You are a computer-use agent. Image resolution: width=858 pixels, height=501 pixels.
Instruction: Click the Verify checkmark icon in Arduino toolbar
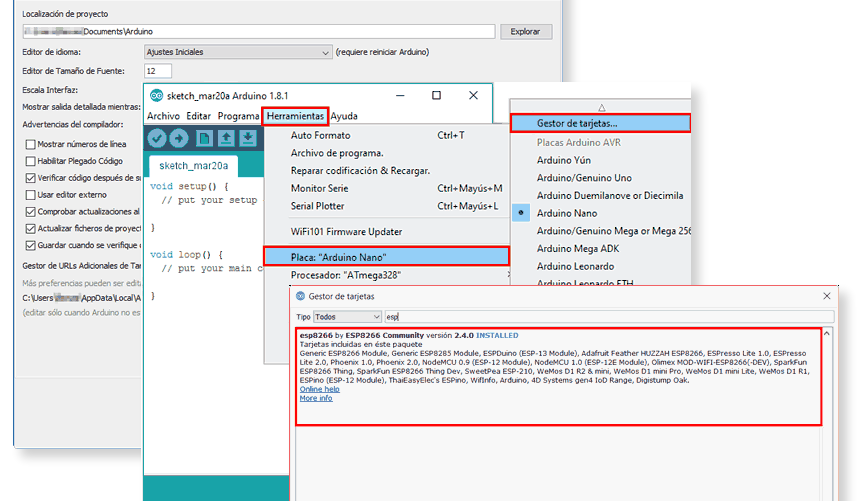(157, 138)
